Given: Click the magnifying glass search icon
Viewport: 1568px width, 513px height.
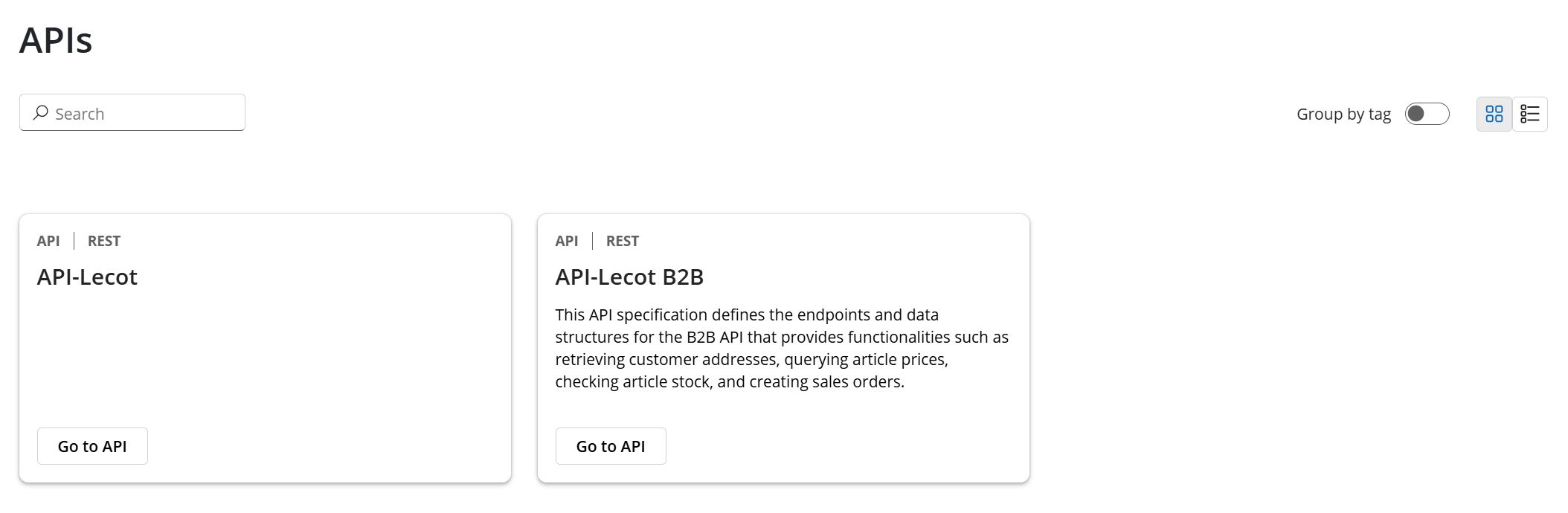Looking at the screenshot, I should coord(41,113).
